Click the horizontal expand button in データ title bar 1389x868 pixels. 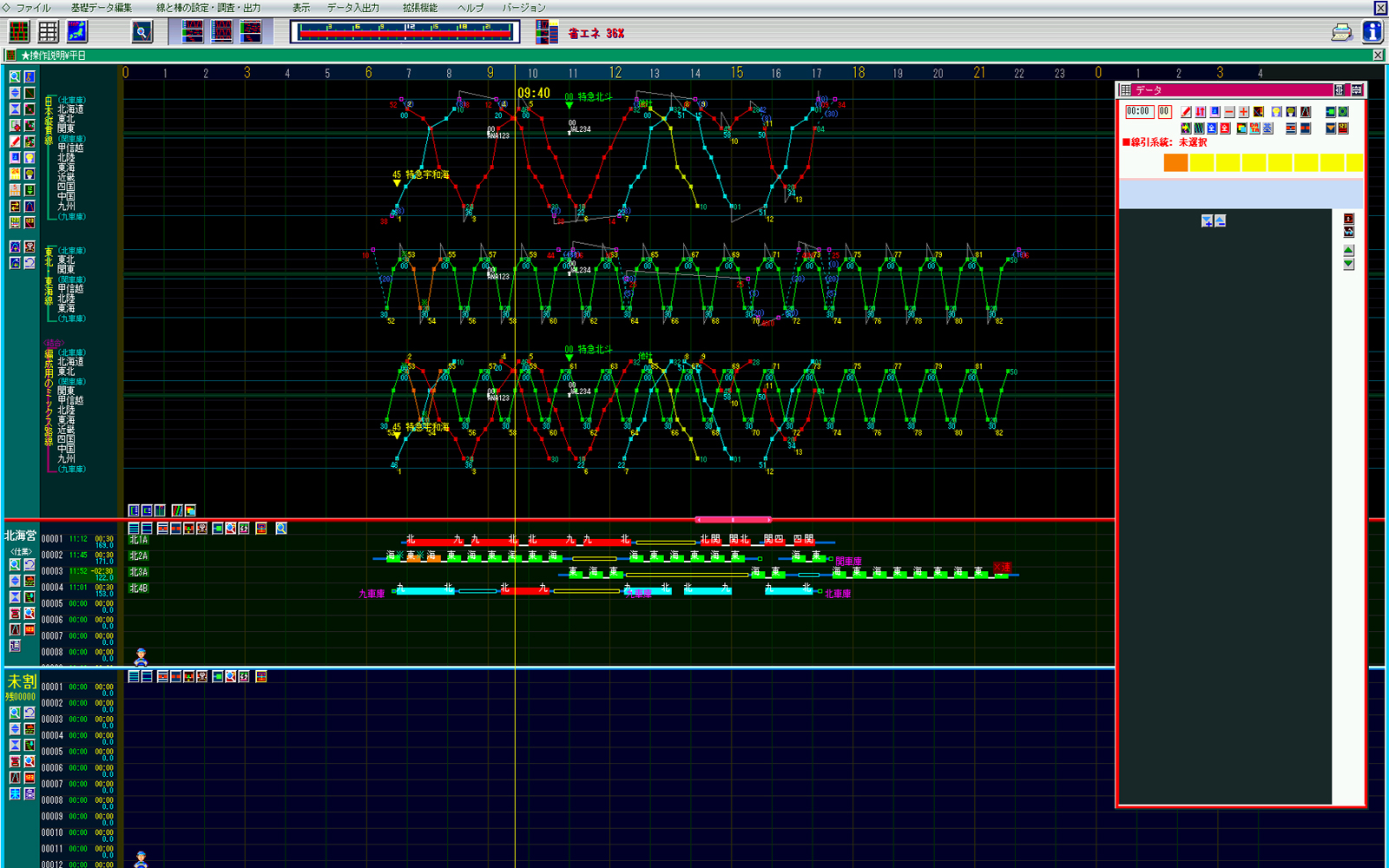(x=1340, y=90)
